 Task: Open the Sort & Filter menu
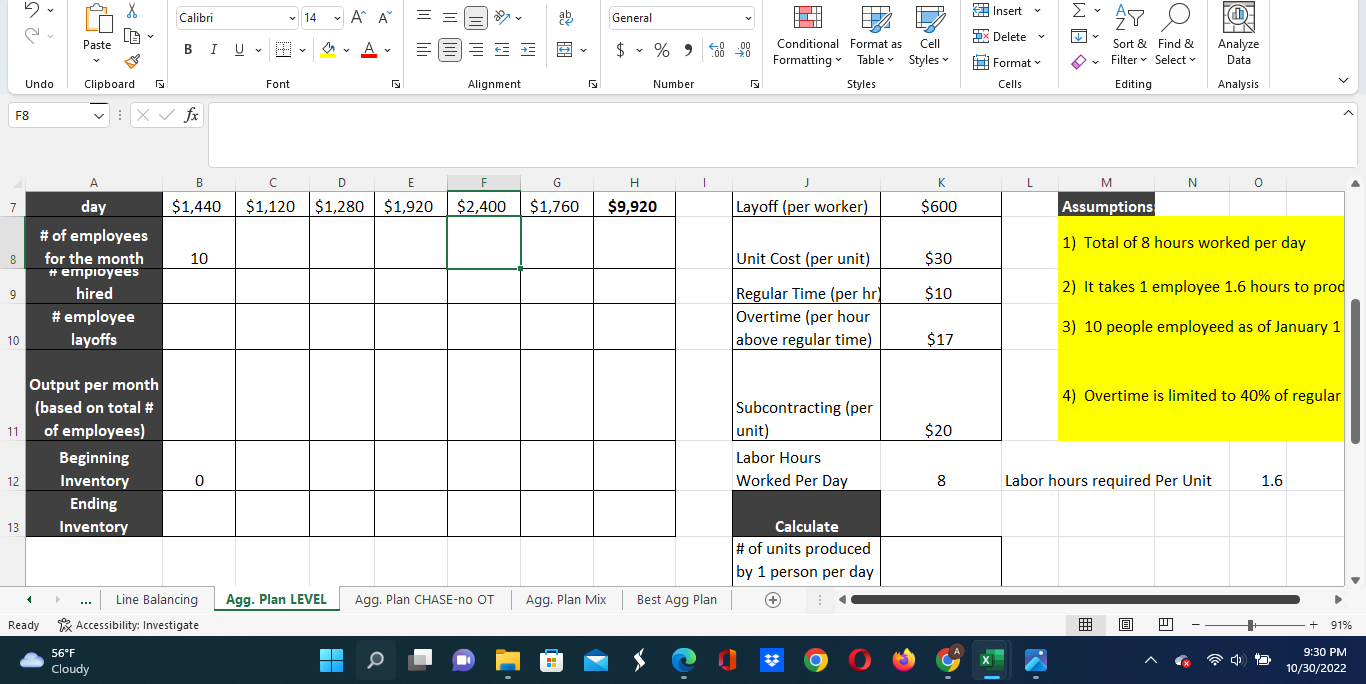coord(1131,36)
